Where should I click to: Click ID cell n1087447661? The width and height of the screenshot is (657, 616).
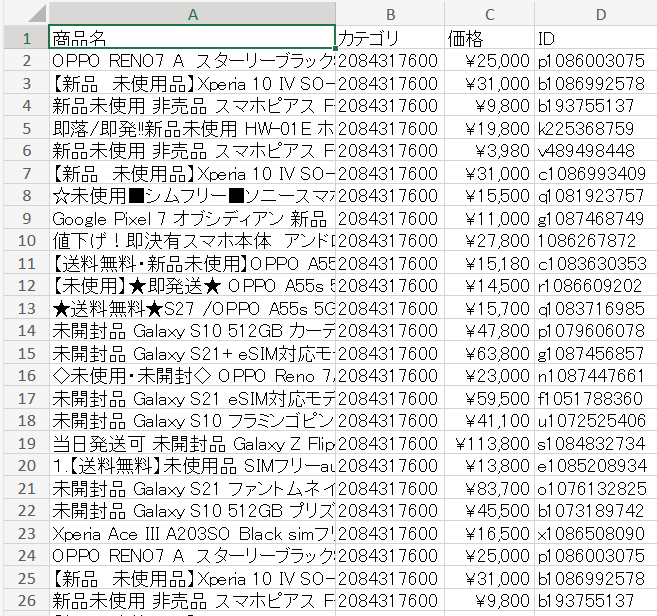click(x=596, y=375)
